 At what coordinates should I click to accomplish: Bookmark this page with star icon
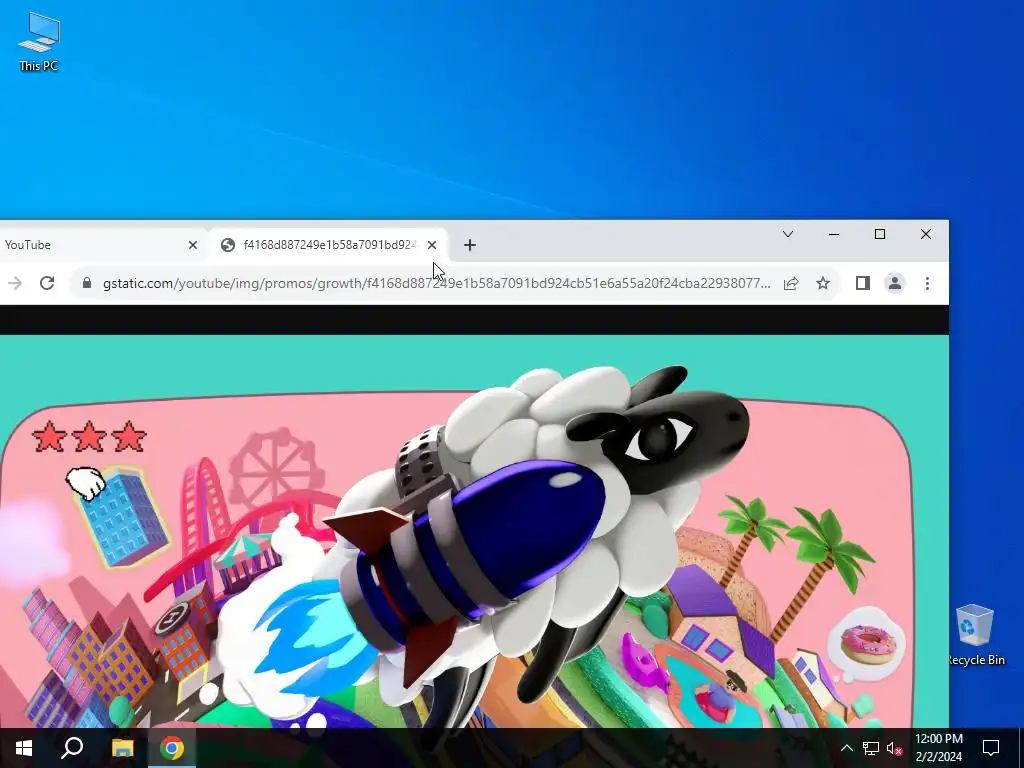pos(823,283)
